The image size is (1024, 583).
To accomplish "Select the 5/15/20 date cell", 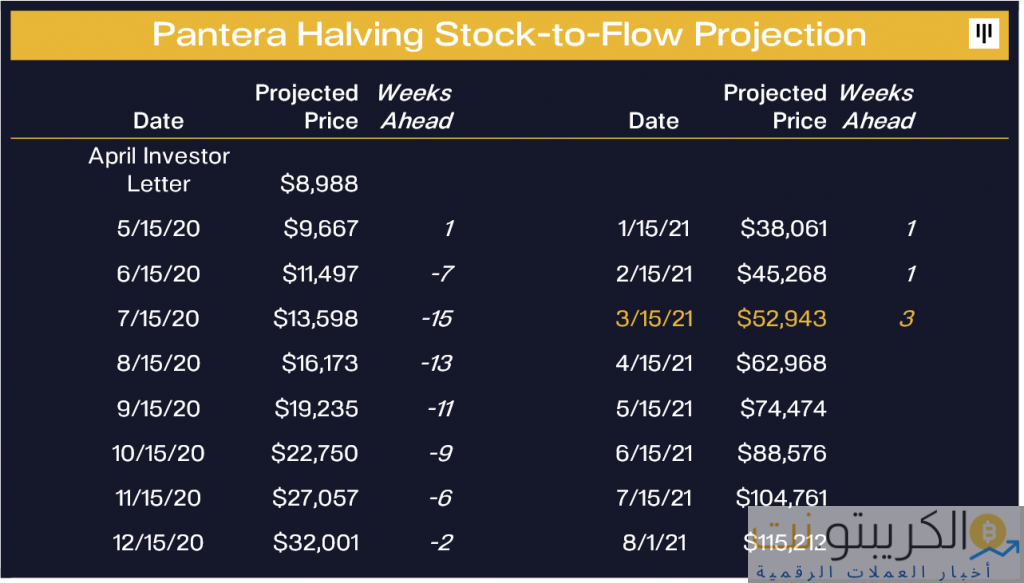I will click(x=159, y=229).
